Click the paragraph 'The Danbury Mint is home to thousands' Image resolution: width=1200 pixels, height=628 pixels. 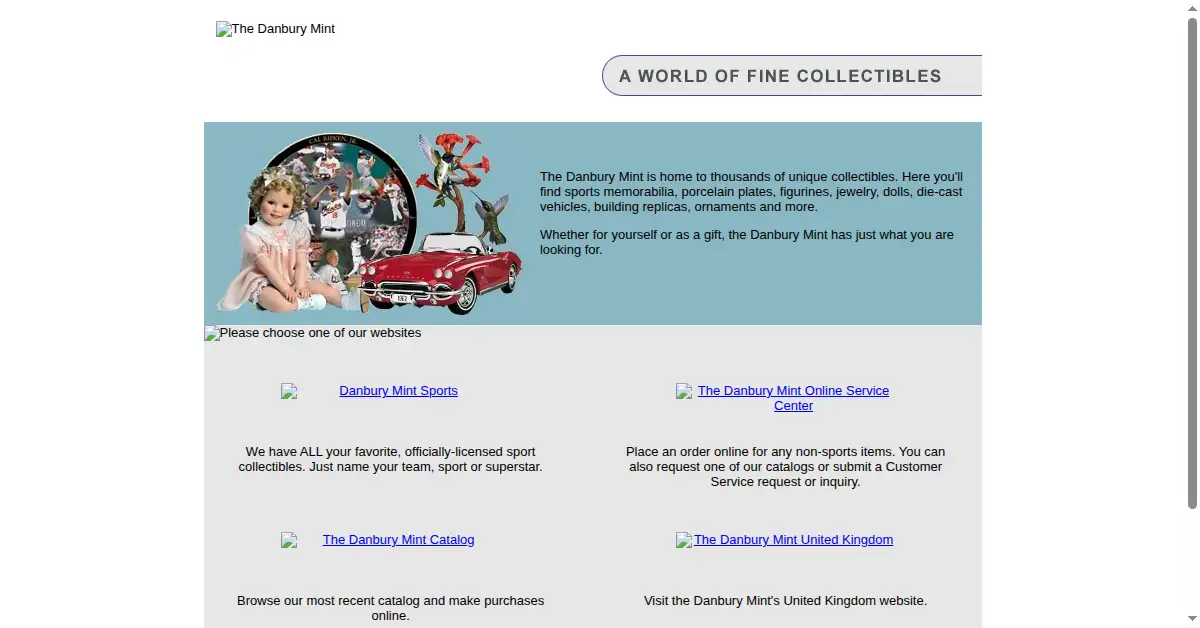tap(751, 192)
